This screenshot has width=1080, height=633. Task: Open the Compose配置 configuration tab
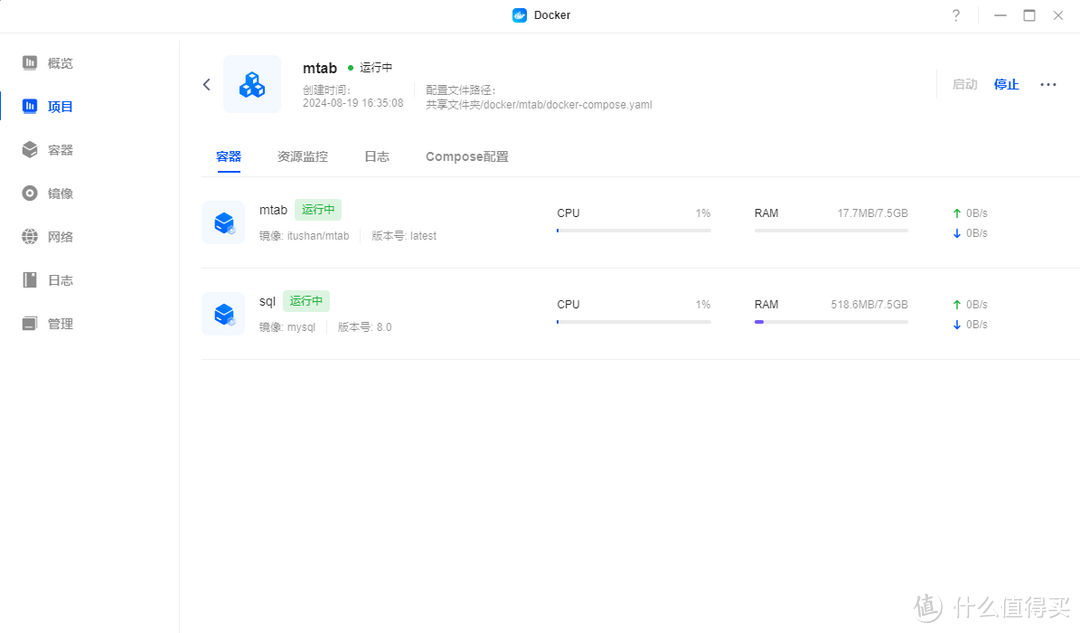click(x=466, y=156)
